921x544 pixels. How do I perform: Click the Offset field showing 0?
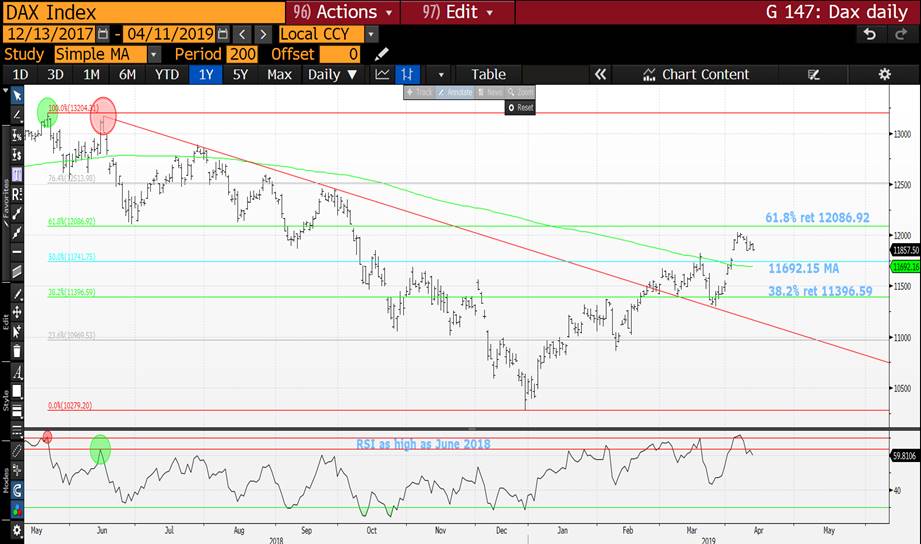click(x=340, y=55)
